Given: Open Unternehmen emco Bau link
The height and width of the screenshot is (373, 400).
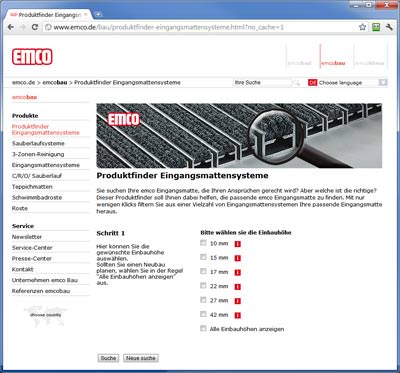Looking at the screenshot, I should tap(45, 280).
